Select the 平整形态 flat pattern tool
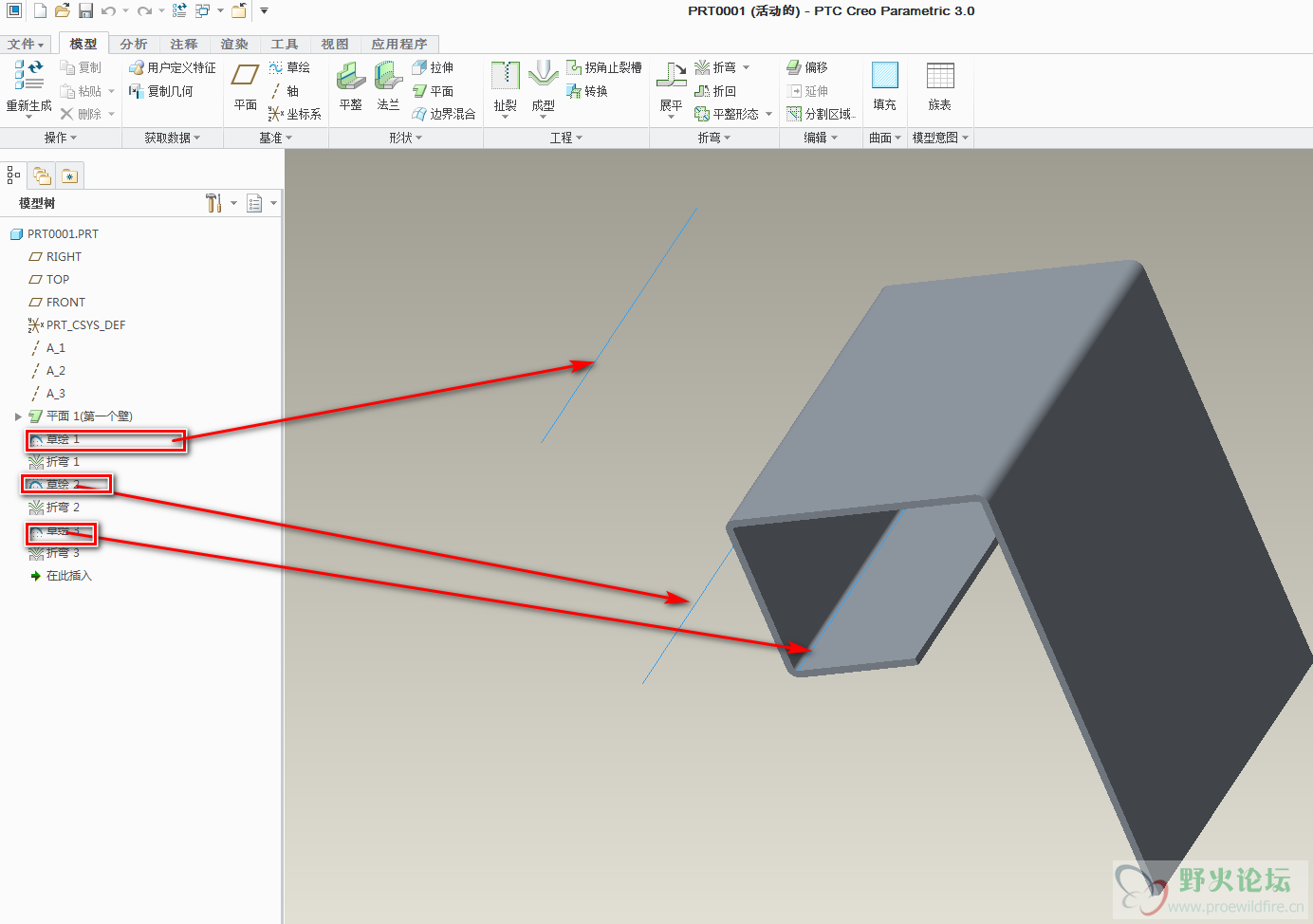Screen dimensions: 1313x924 coord(727,114)
